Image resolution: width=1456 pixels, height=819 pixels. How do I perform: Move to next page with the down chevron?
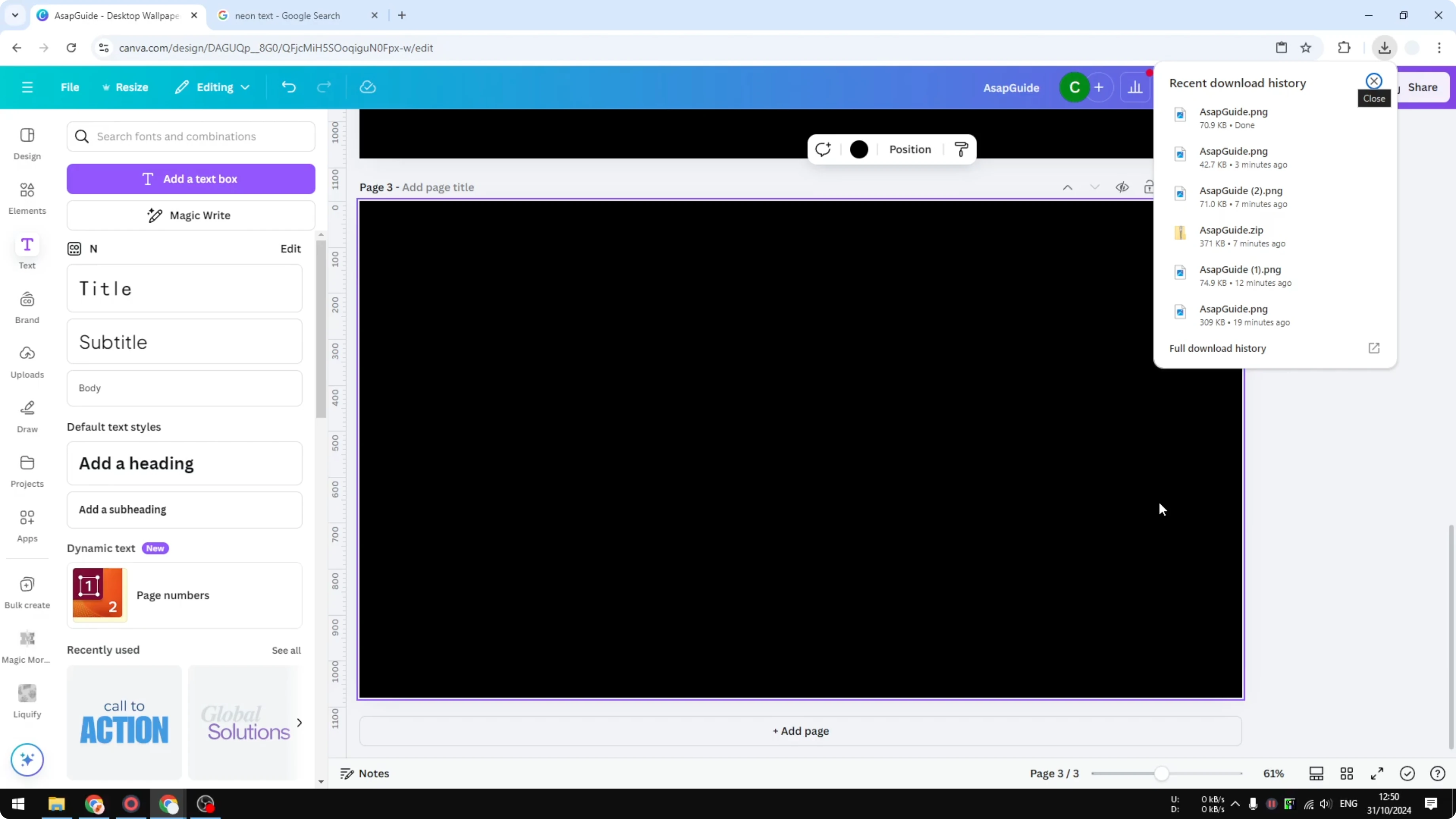[x=1094, y=186]
